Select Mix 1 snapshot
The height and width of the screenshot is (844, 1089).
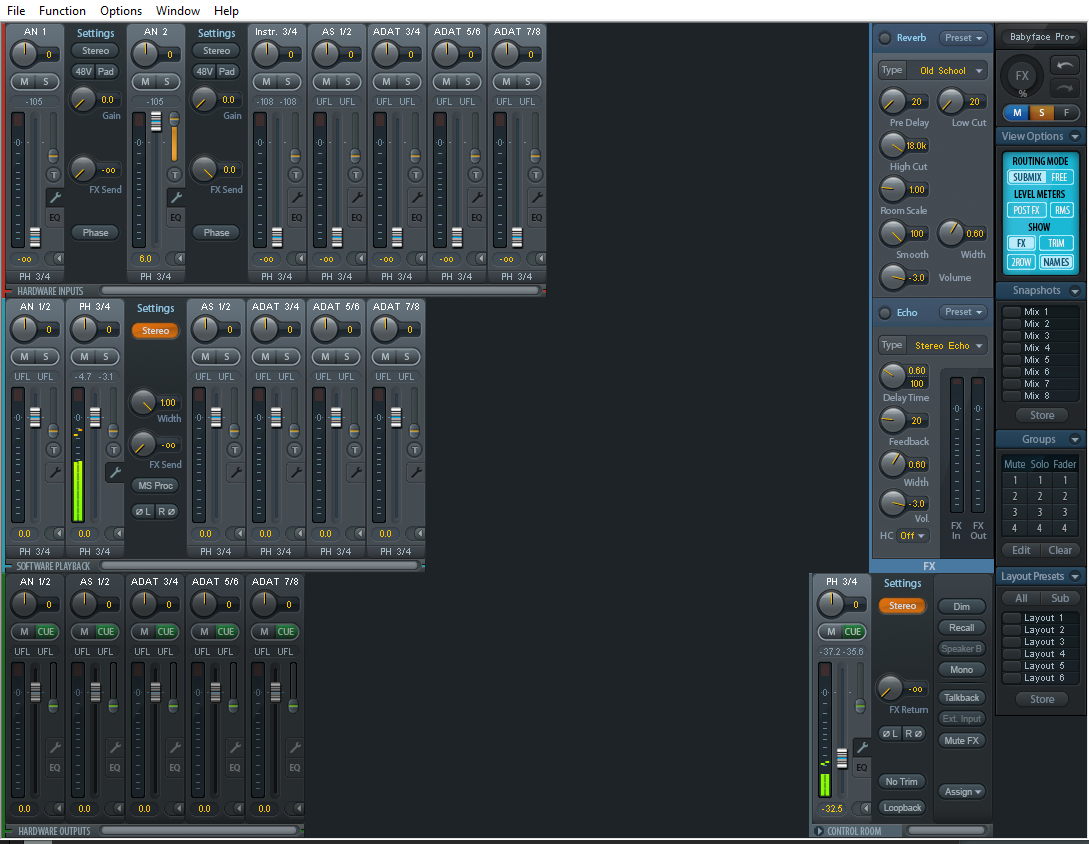click(x=1040, y=312)
